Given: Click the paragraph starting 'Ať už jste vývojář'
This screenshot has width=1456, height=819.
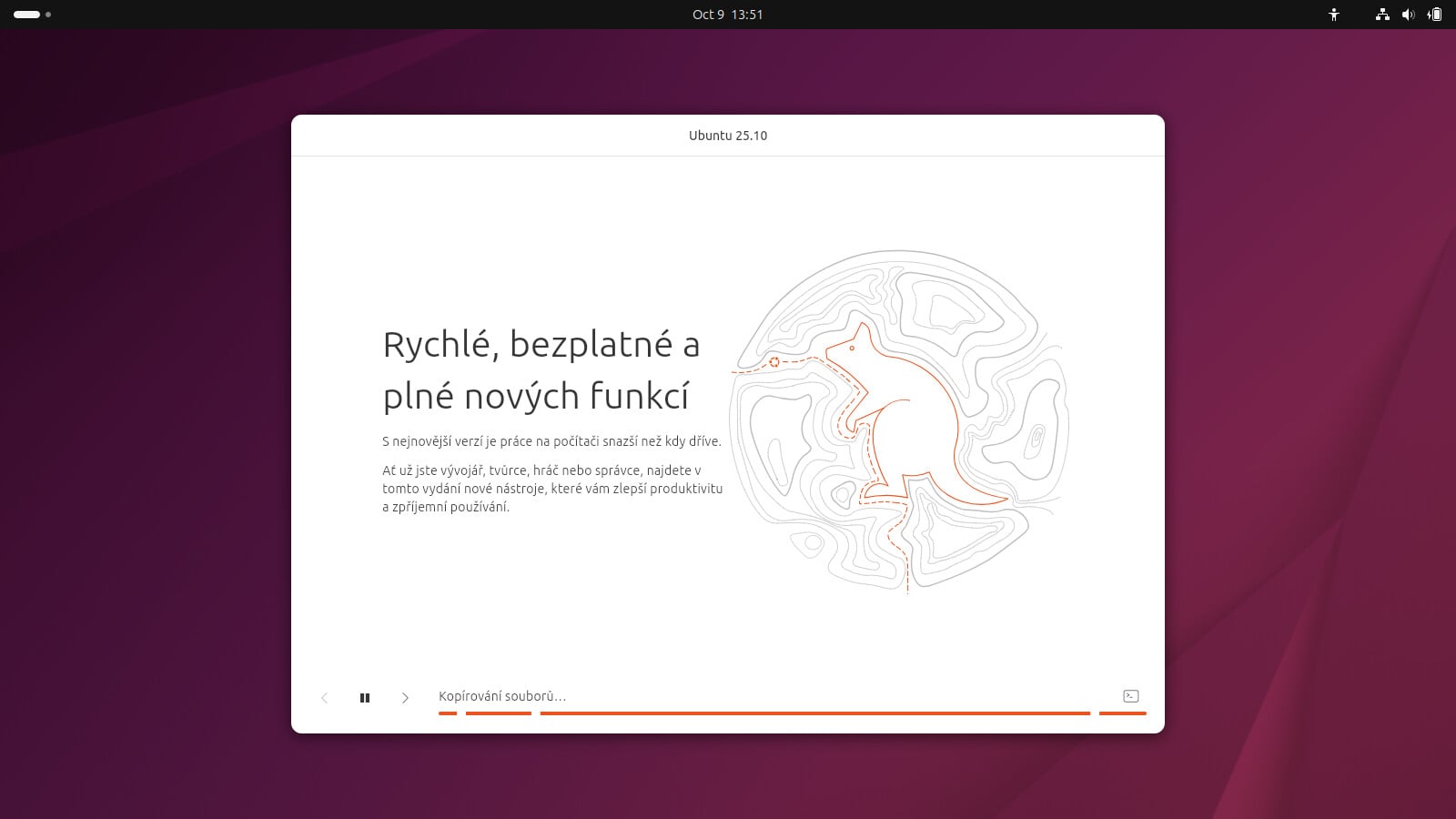Looking at the screenshot, I should point(552,489).
